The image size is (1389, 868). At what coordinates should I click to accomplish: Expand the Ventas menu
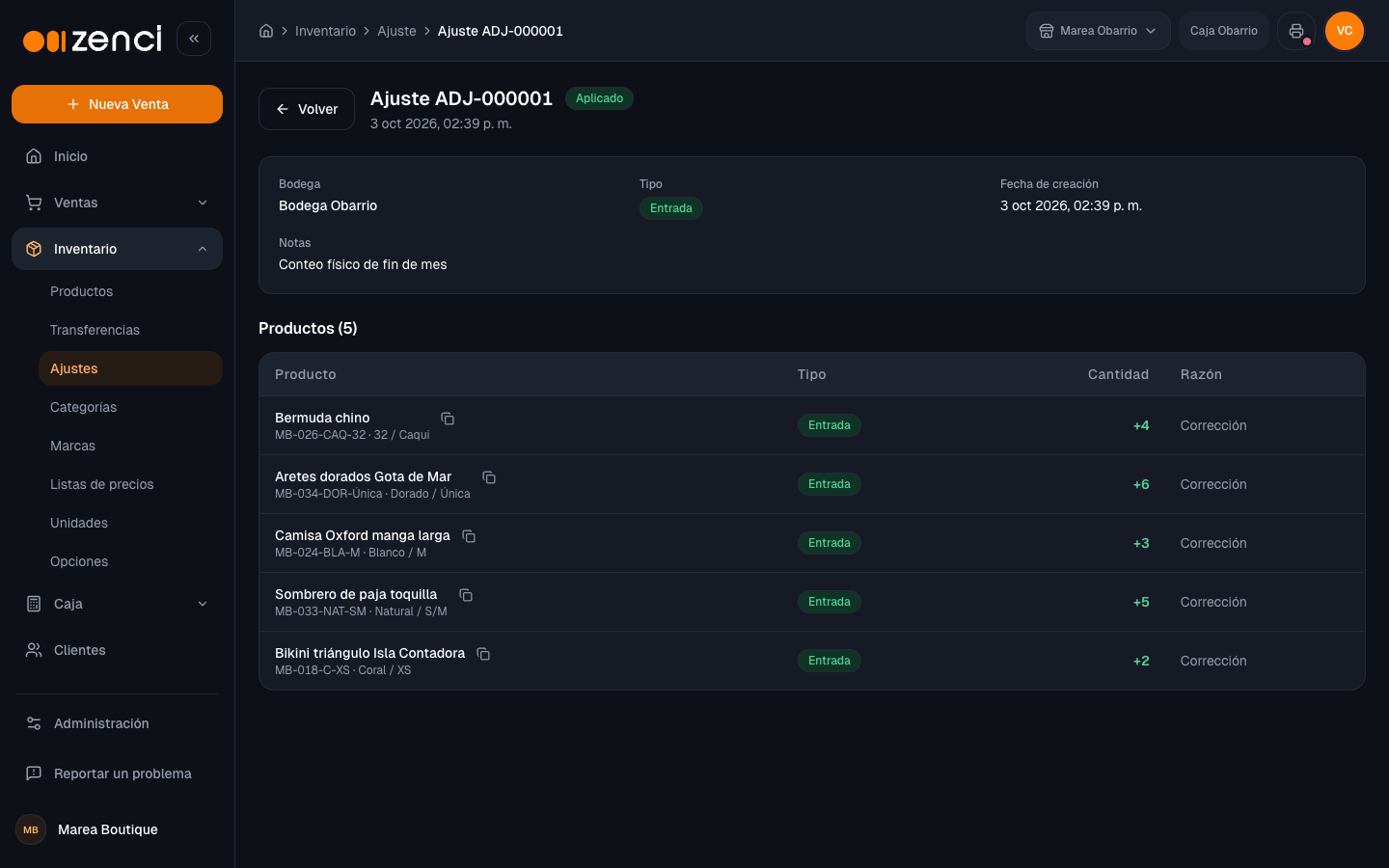[x=117, y=203]
